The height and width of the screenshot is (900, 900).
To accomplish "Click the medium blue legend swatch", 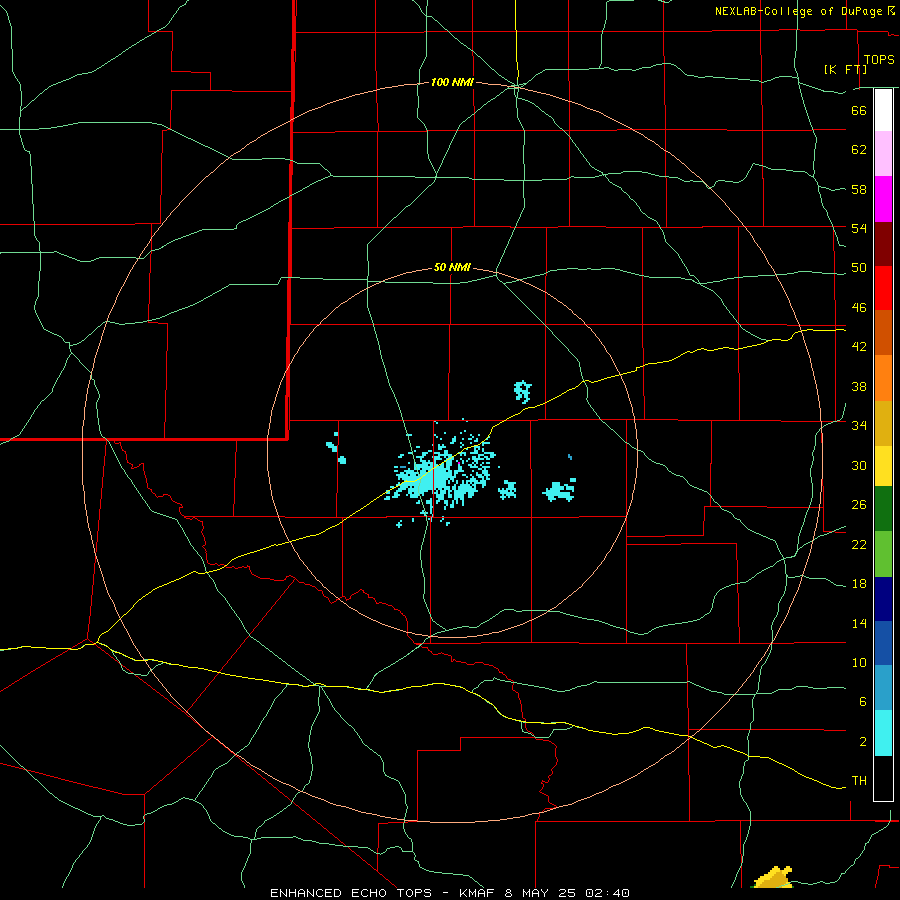I will (x=883, y=643).
